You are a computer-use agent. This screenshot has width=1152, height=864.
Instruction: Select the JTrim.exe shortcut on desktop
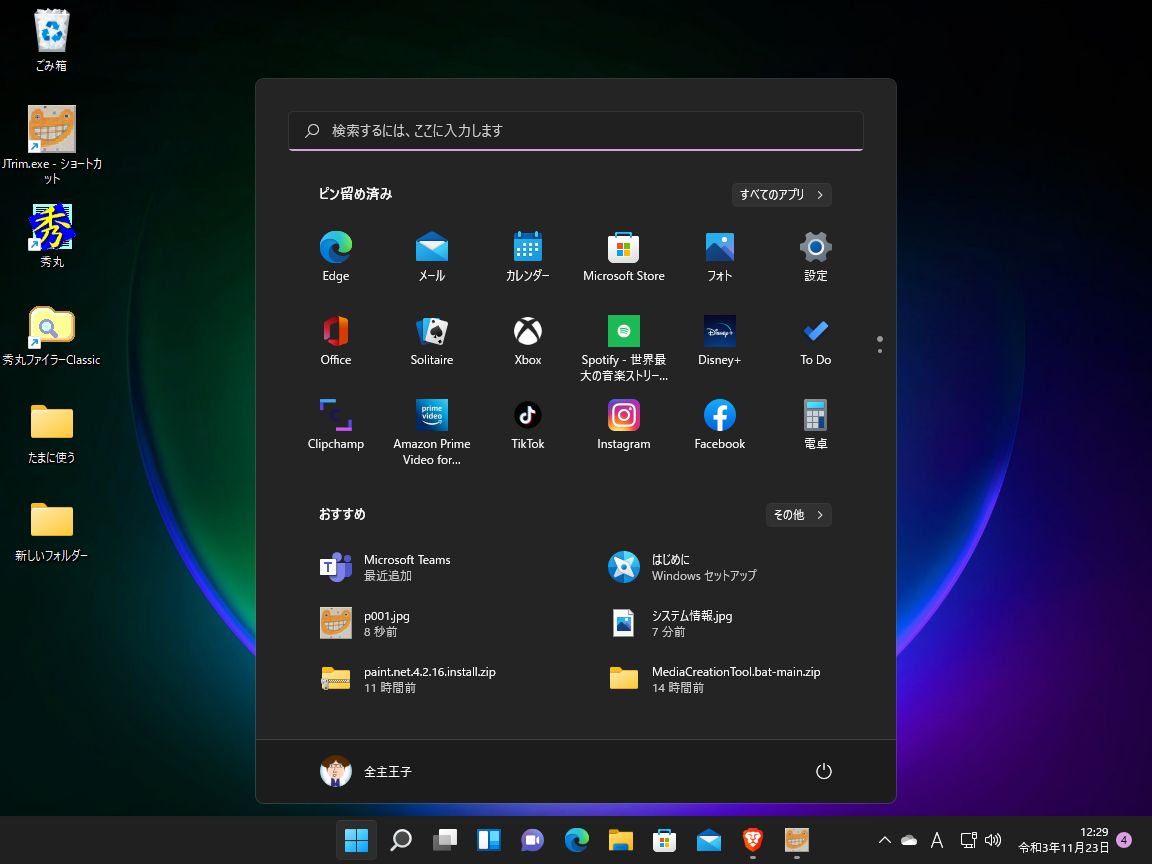(51, 144)
